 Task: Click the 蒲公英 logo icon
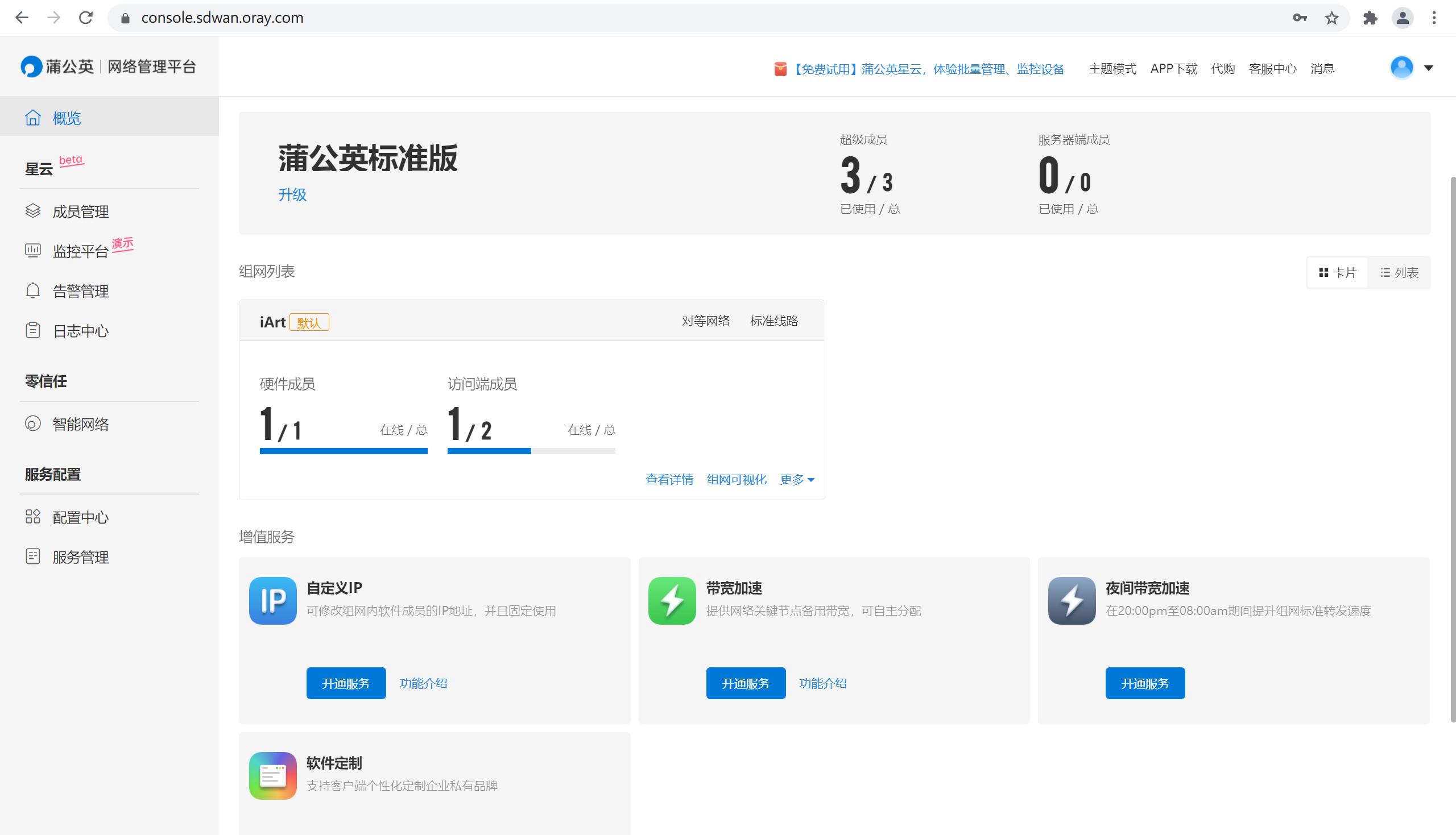[x=31, y=65]
